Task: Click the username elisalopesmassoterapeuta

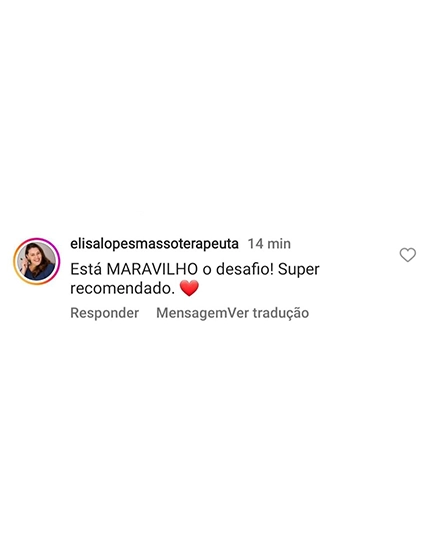Action: click(154, 244)
